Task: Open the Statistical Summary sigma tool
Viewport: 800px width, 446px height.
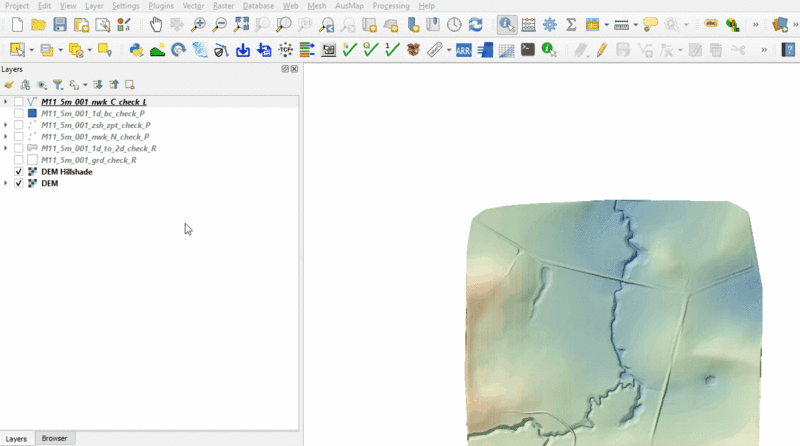Action: (571, 25)
